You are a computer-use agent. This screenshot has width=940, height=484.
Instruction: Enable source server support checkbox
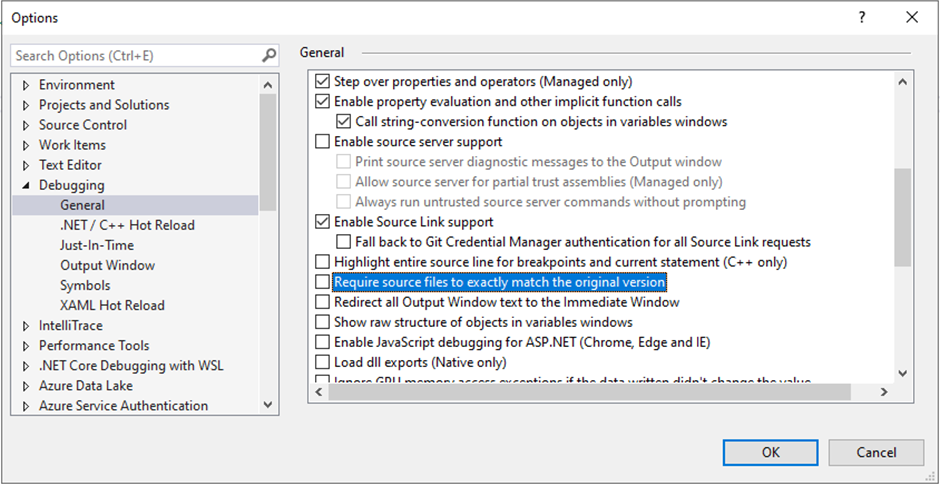click(x=322, y=142)
